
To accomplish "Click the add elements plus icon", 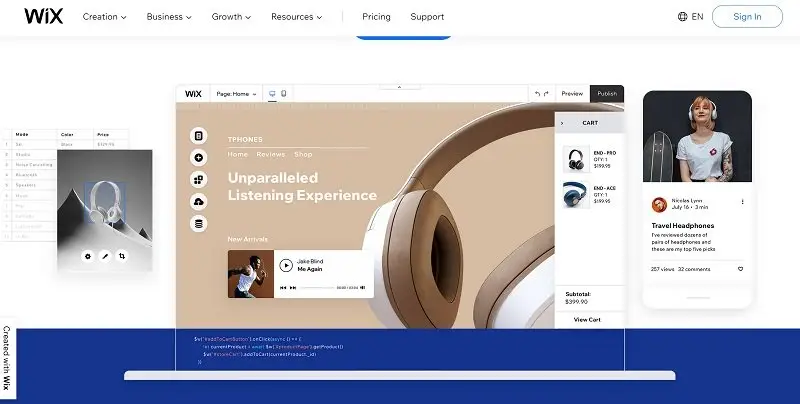I will pos(199,157).
